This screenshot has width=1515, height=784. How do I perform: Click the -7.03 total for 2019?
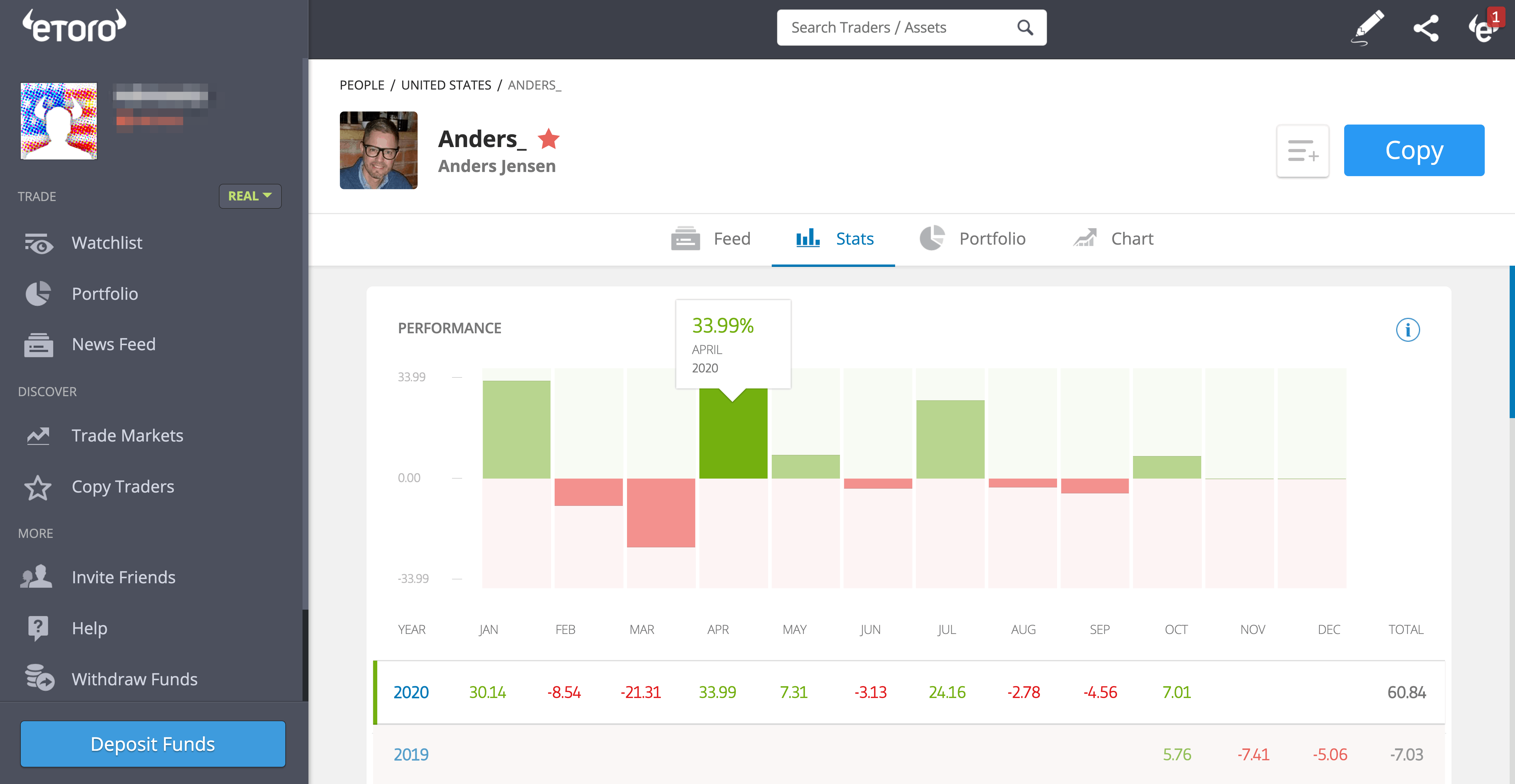pyautogui.click(x=1406, y=755)
